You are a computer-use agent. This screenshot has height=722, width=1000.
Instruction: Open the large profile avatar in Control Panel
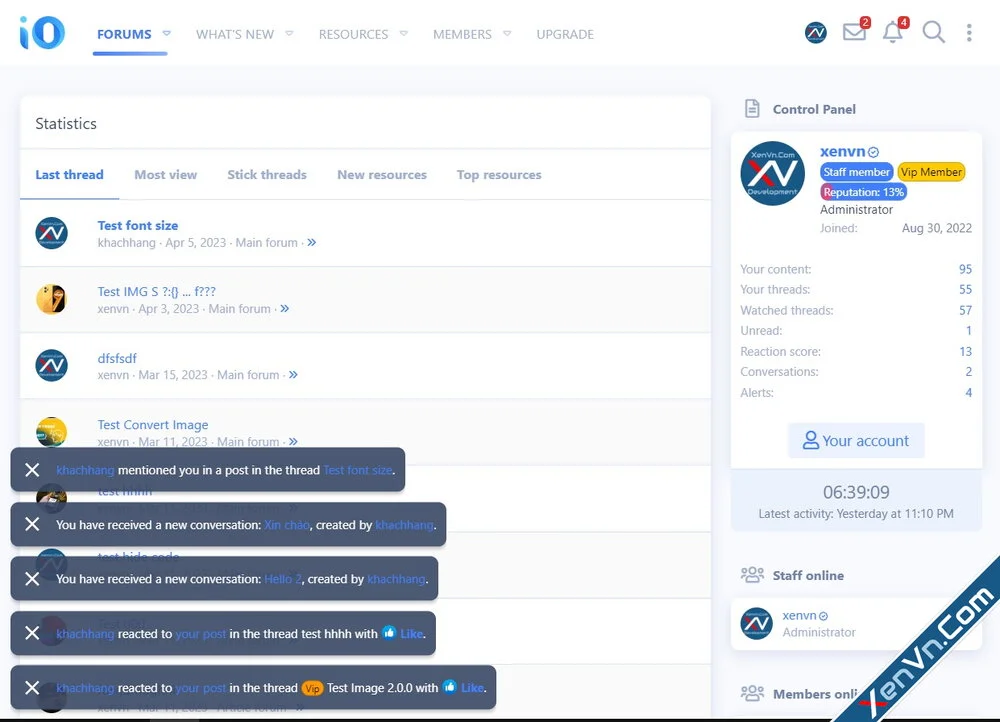[772, 173]
